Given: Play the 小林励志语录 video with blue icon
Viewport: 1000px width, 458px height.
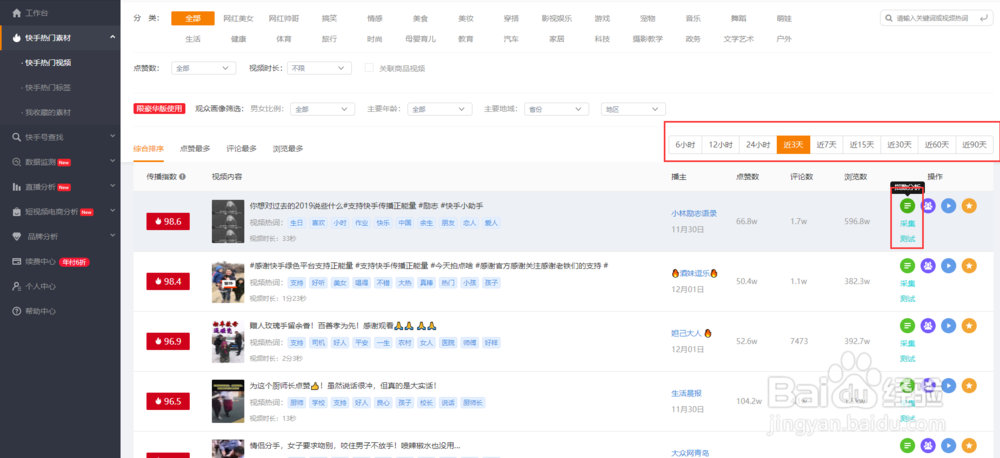Looking at the screenshot, I should pos(948,205).
